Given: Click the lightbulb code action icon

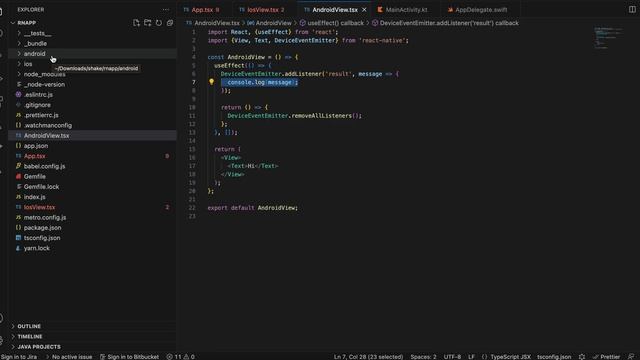Looking at the screenshot, I should (211, 82).
